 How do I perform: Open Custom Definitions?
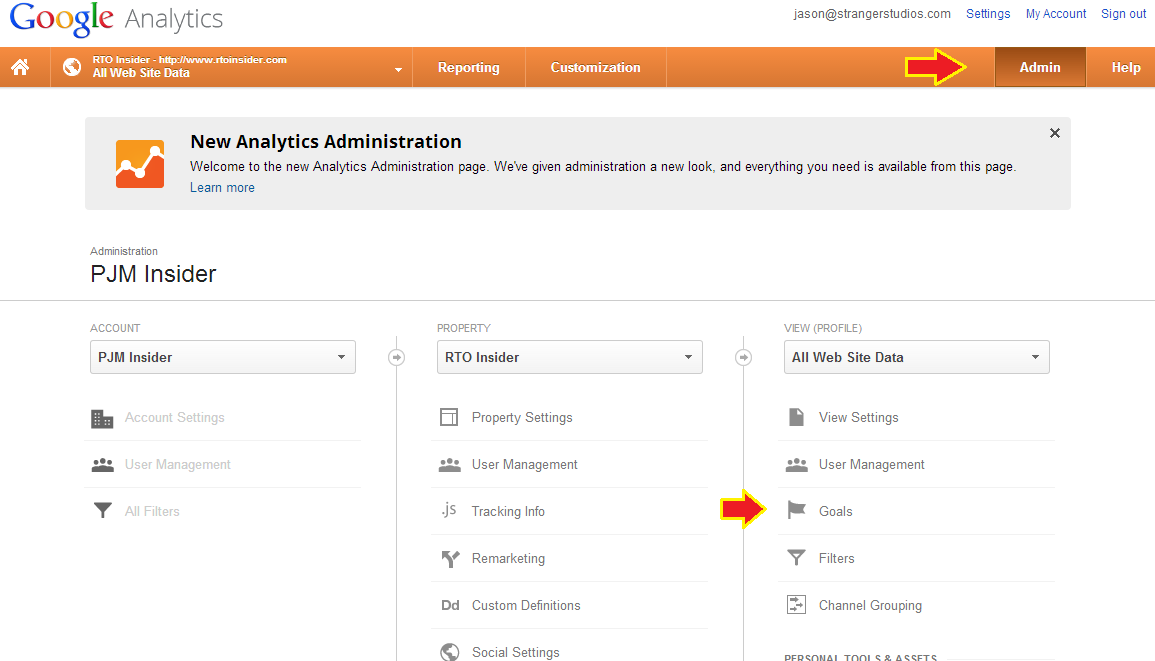click(x=526, y=606)
